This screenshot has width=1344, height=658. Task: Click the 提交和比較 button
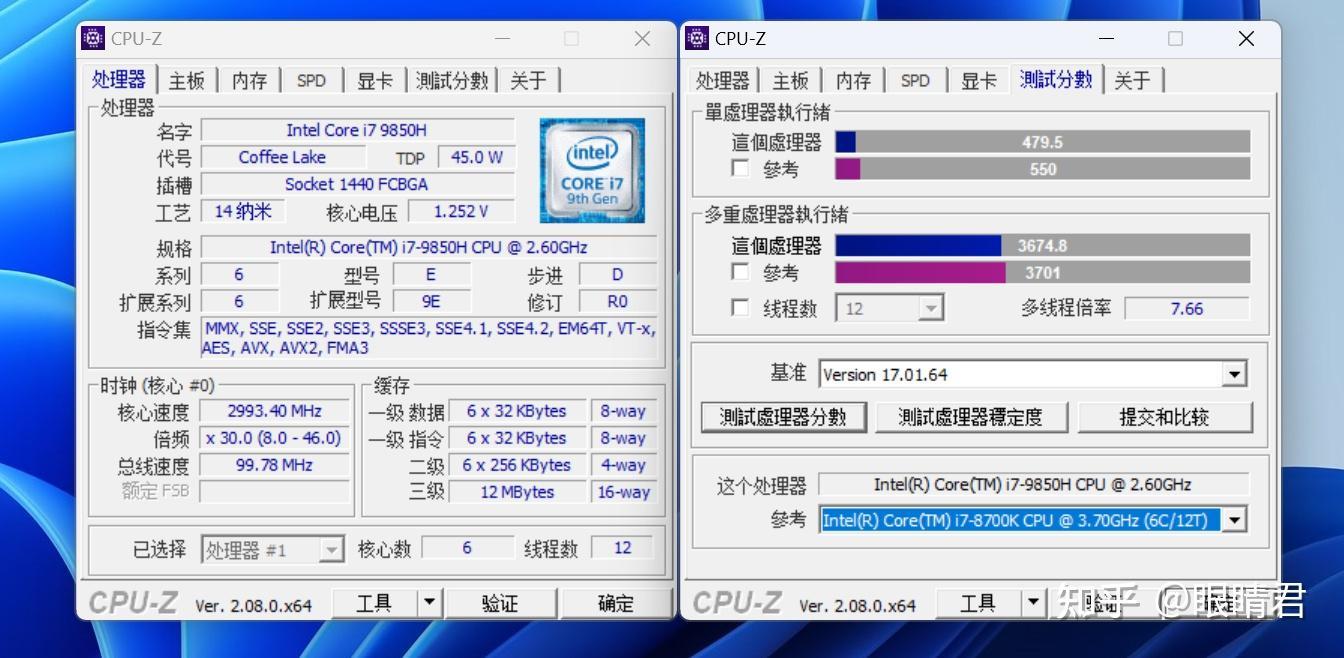(1164, 417)
